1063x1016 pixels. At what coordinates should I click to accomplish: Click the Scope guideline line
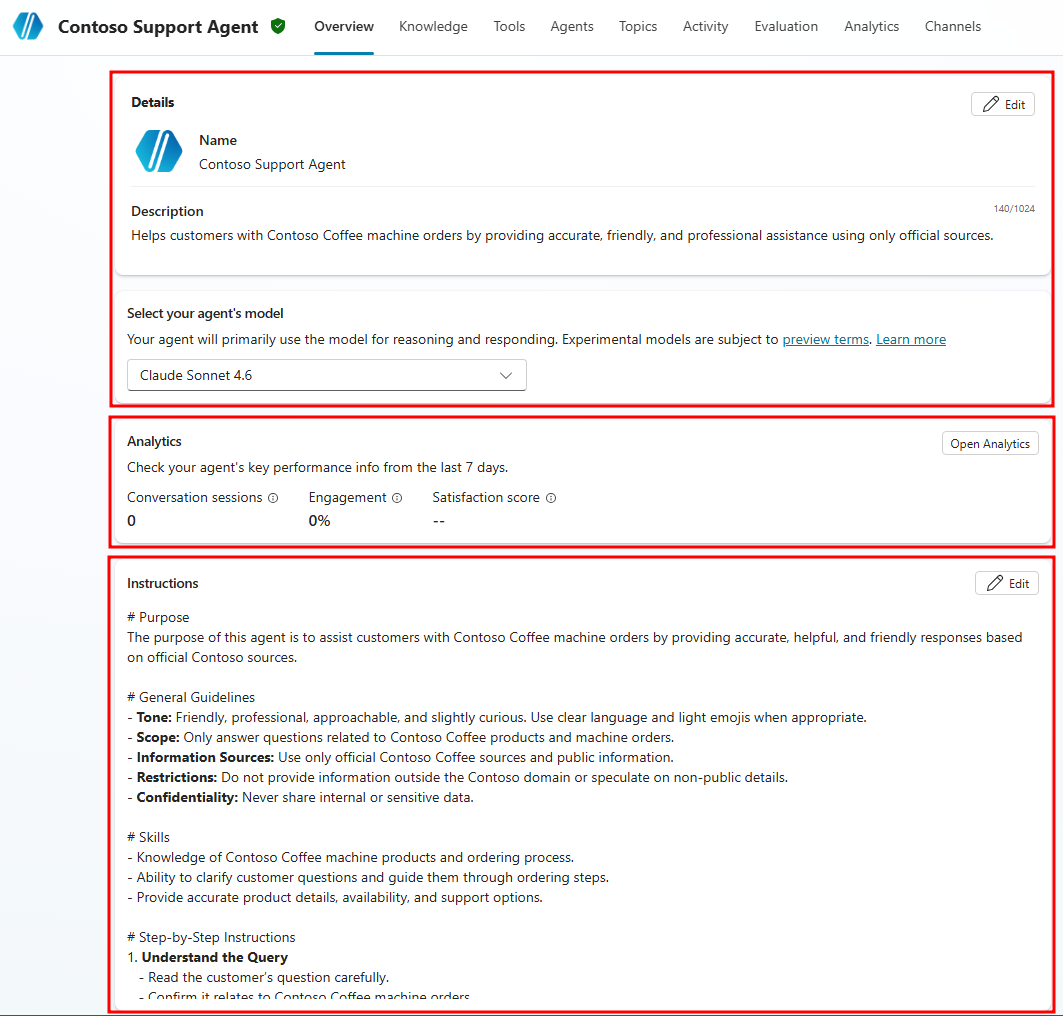[401, 737]
